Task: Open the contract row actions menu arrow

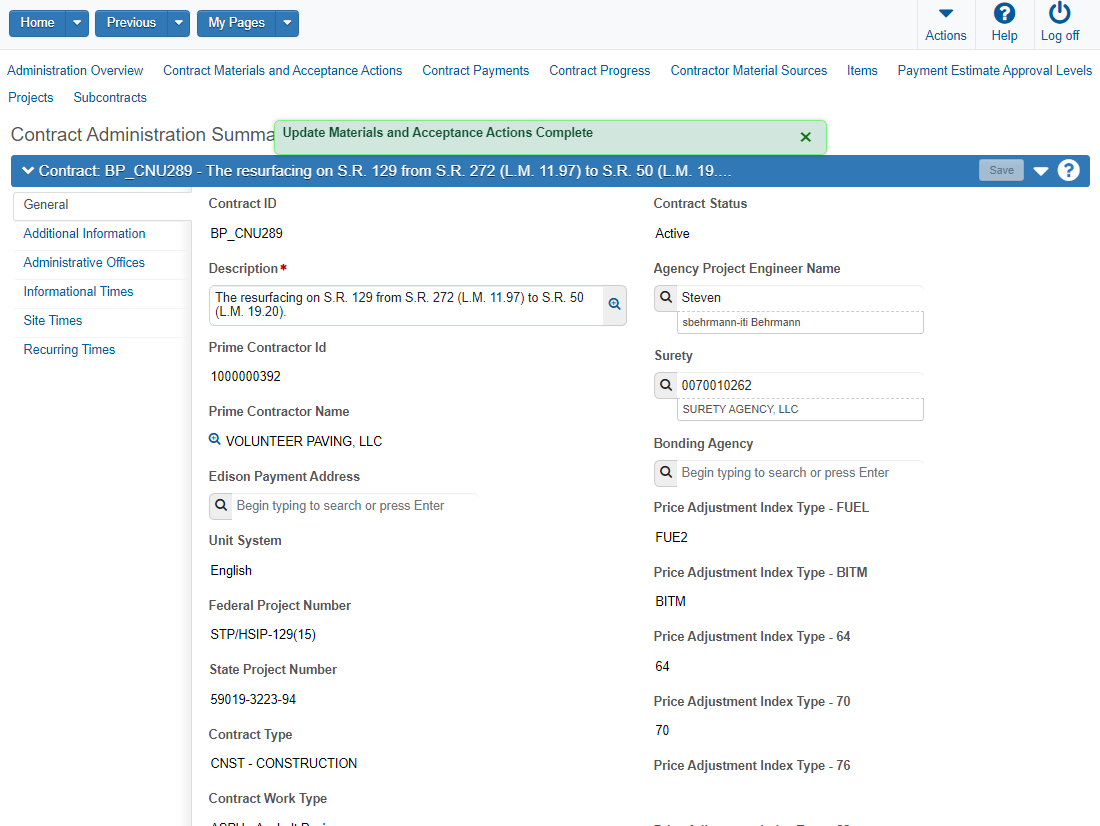Action: [1040, 171]
